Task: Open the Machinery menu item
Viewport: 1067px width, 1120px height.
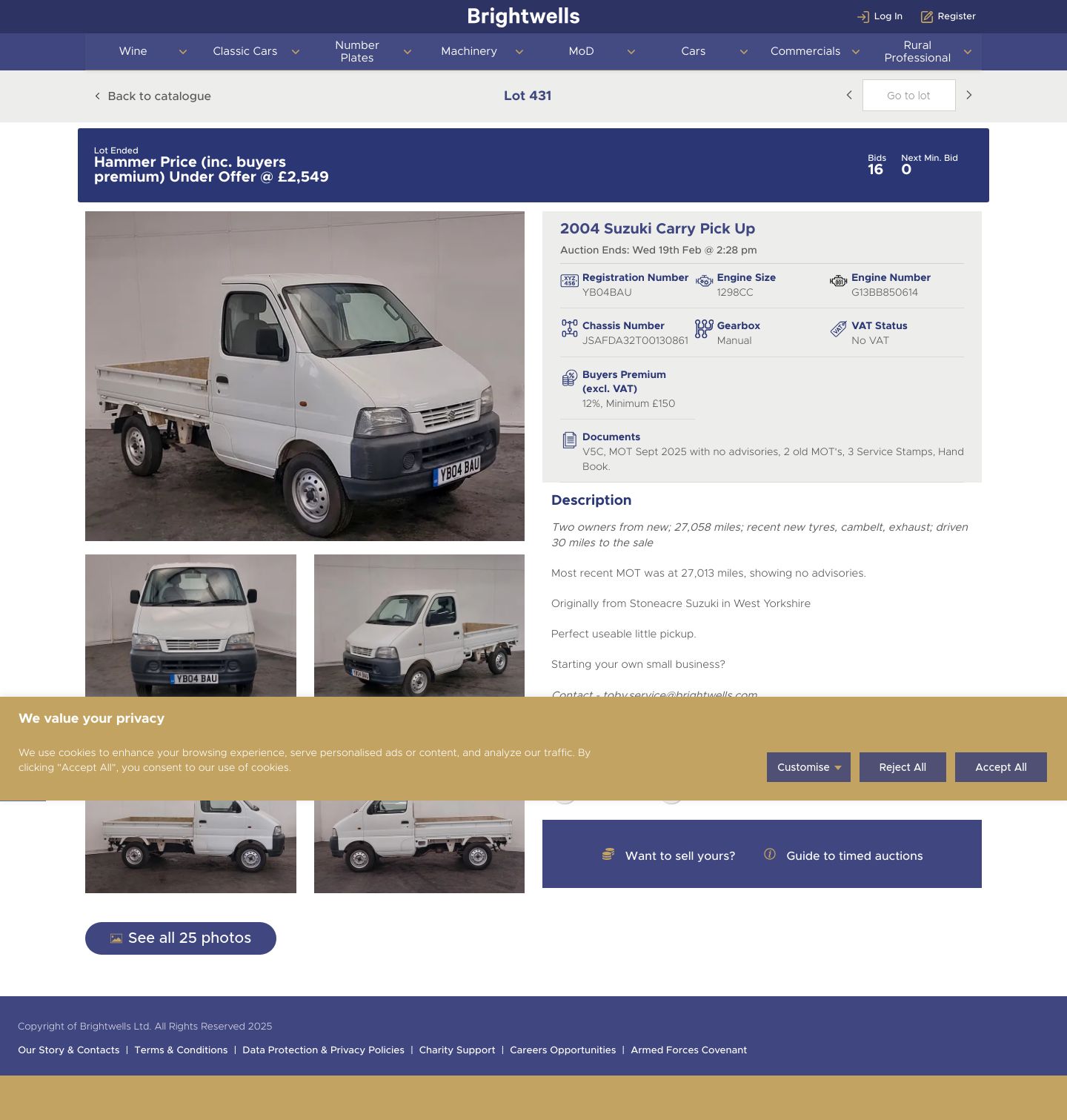Action: click(x=469, y=51)
